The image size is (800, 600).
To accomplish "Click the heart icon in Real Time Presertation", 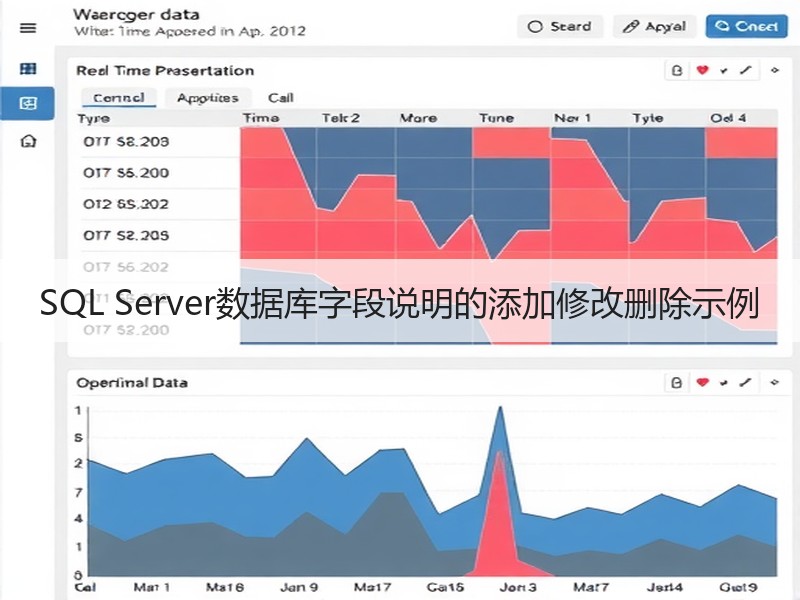I will pyautogui.click(x=703, y=70).
